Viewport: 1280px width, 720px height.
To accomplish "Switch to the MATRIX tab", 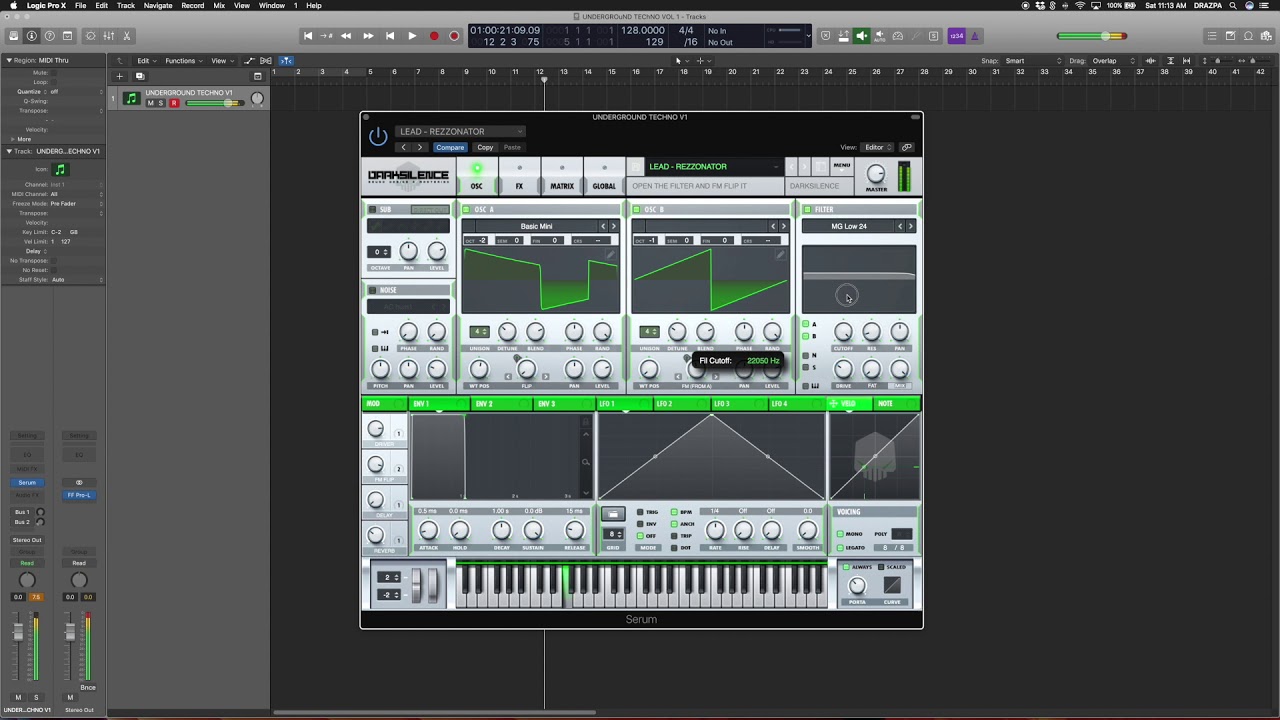I will (562, 178).
